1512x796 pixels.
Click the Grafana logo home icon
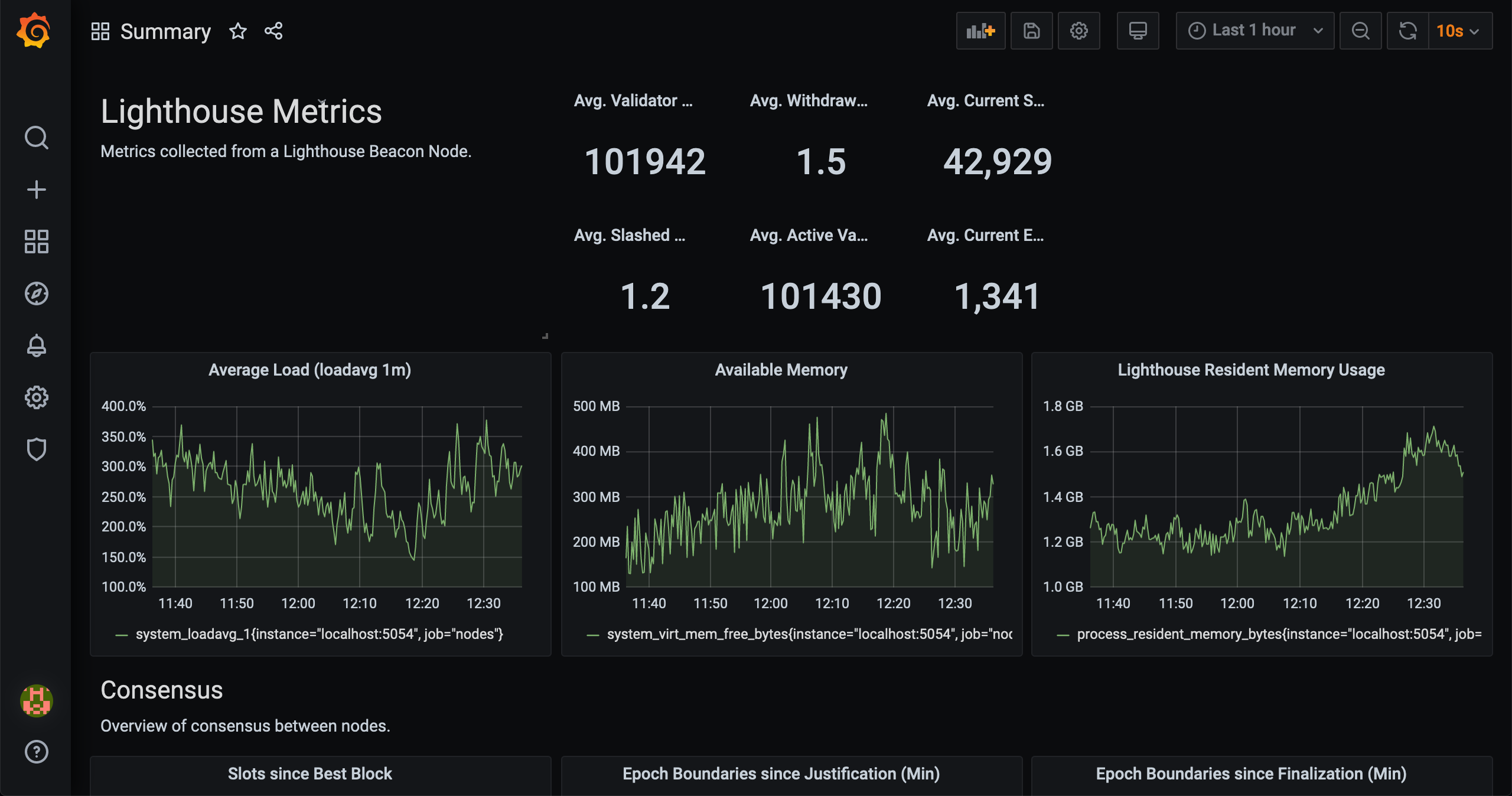click(x=34, y=31)
